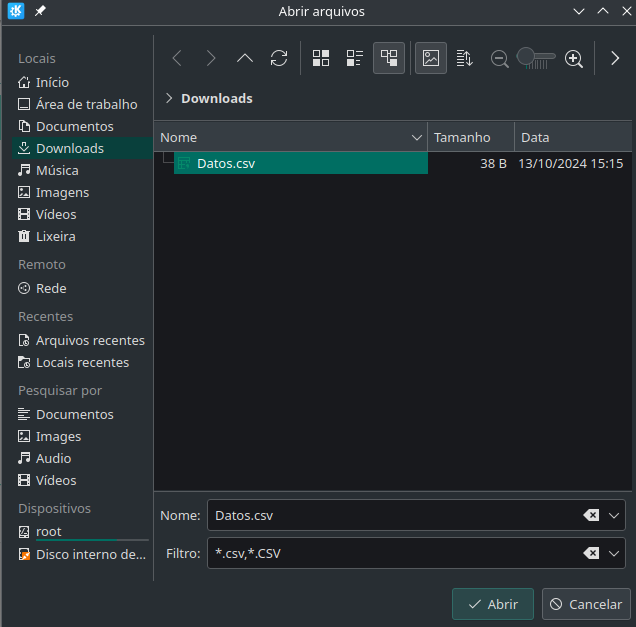636x627 pixels.
Task: Clear the Nome field text
Action: pyautogui.click(x=591, y=515)
